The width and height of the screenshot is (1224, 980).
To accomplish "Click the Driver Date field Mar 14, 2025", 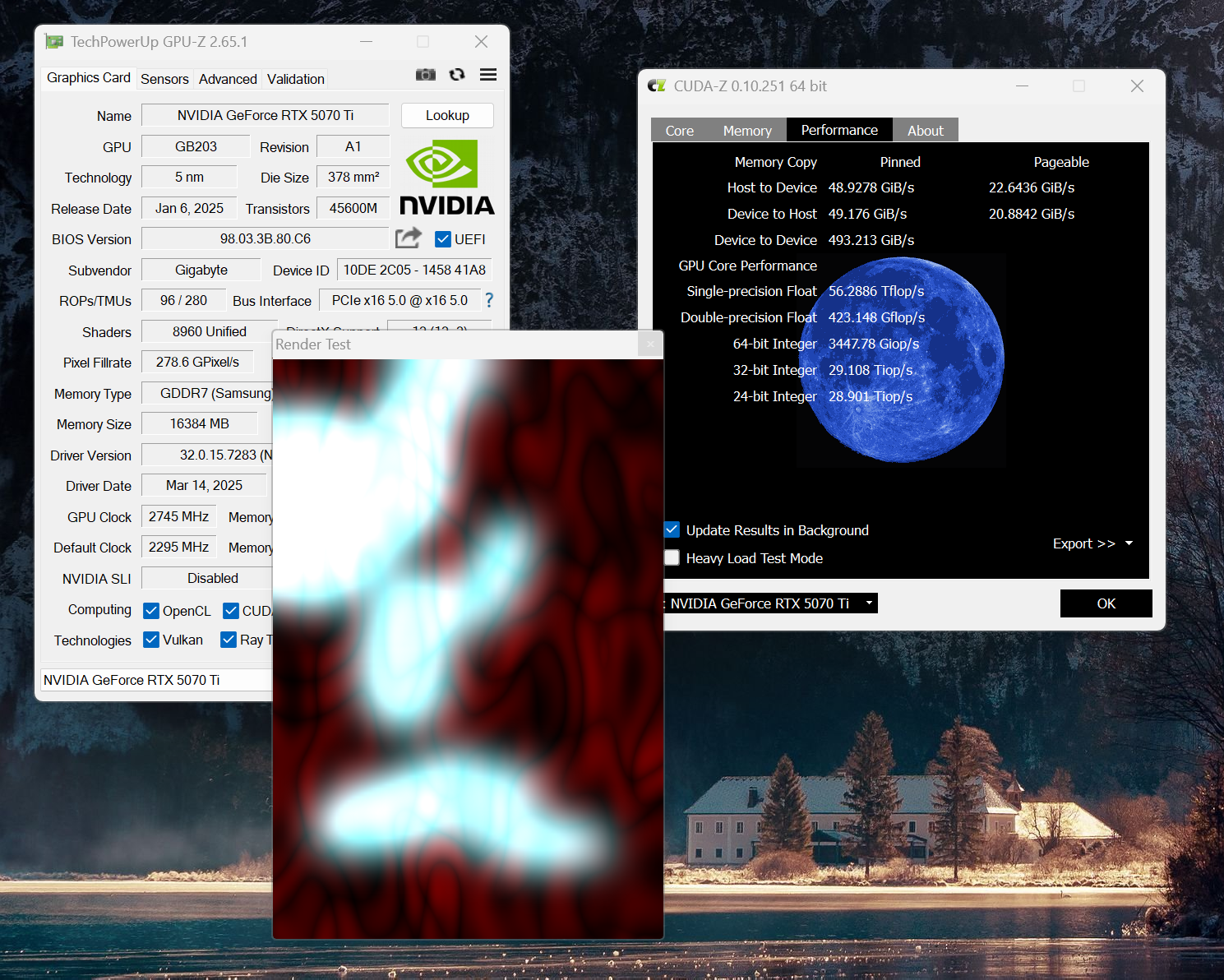I will click(x=204, y=485).
